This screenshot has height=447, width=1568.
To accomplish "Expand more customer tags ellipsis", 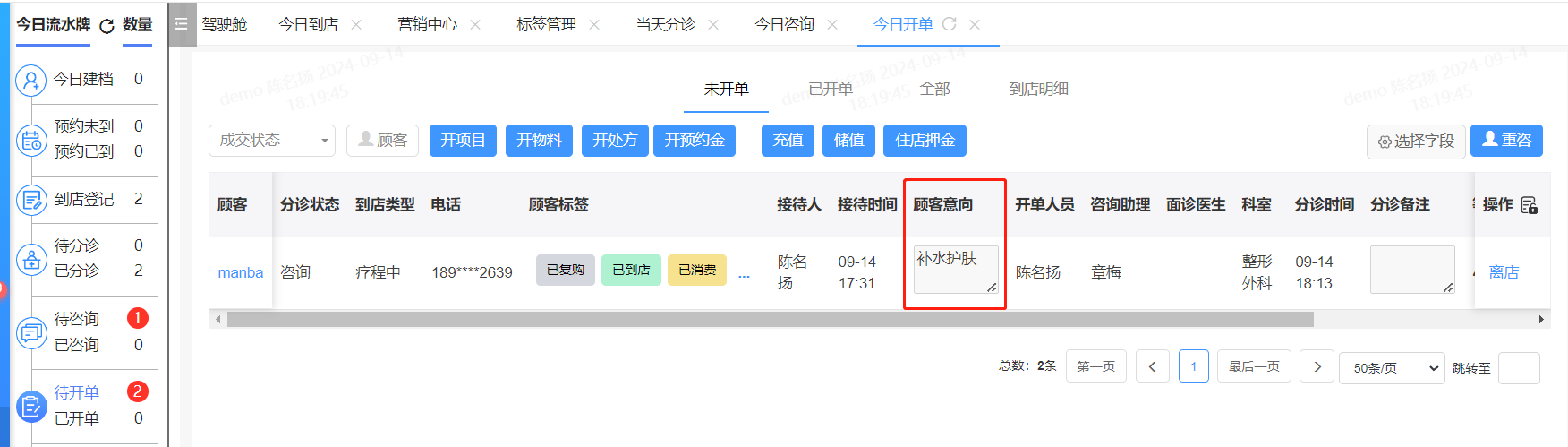I will tap(744, 273).
